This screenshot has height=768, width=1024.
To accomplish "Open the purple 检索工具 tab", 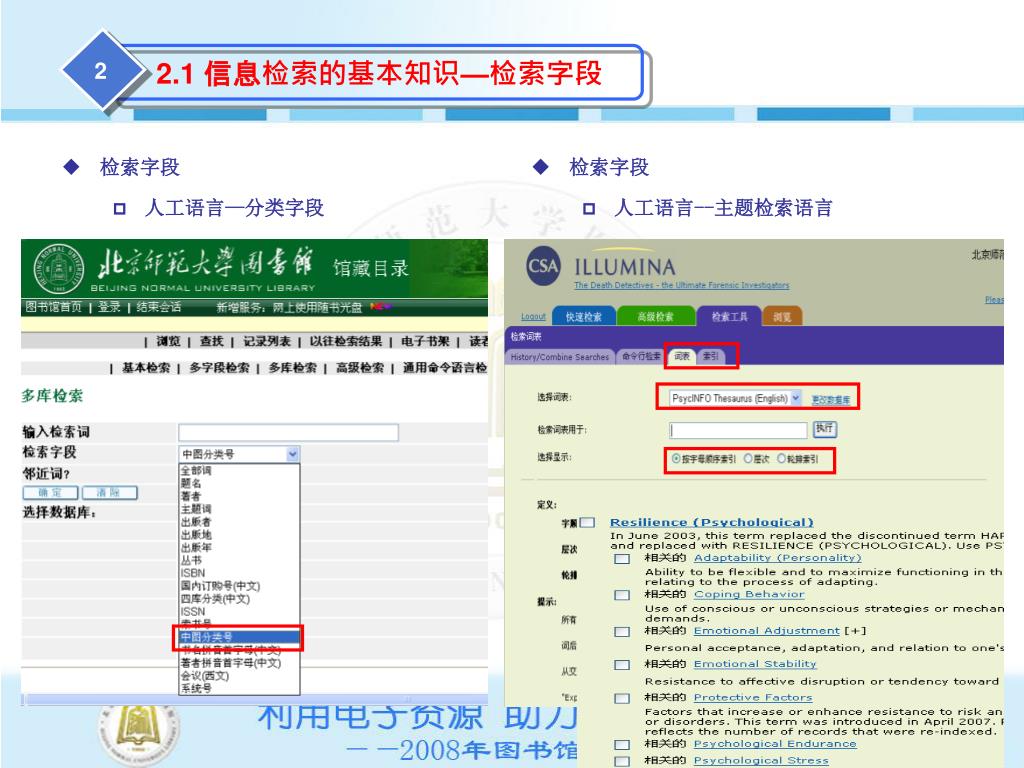I will (x=729, y=316).
